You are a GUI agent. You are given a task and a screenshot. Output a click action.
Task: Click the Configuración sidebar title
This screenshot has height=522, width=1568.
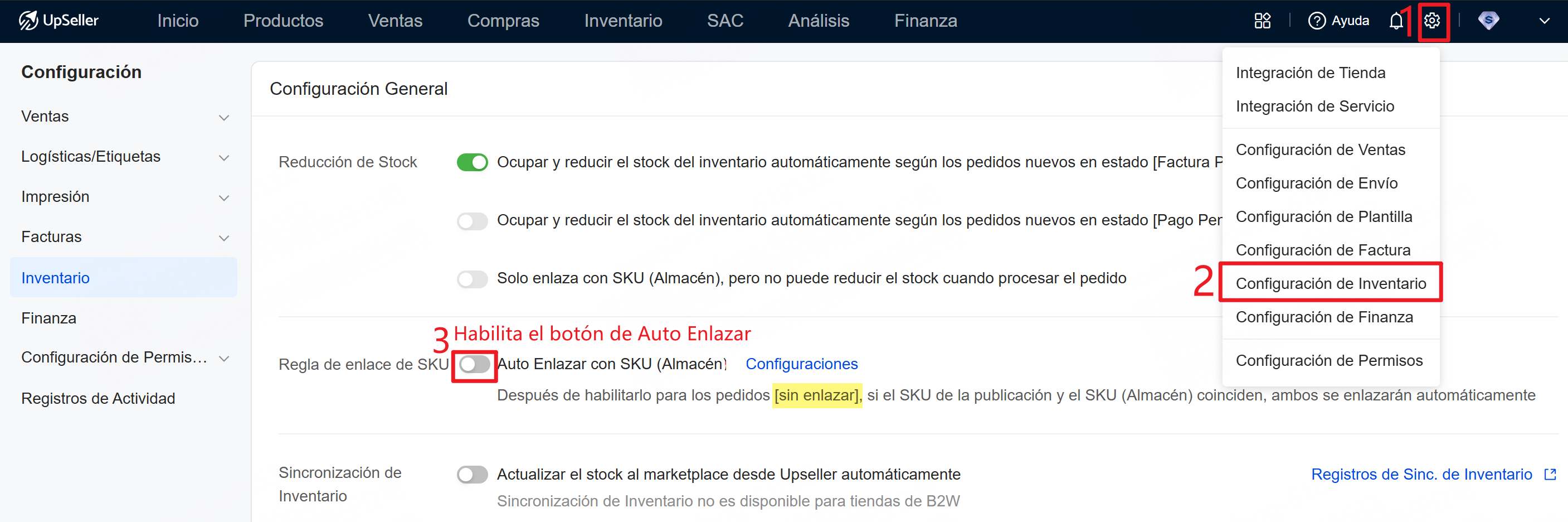[x=81, y=72]
